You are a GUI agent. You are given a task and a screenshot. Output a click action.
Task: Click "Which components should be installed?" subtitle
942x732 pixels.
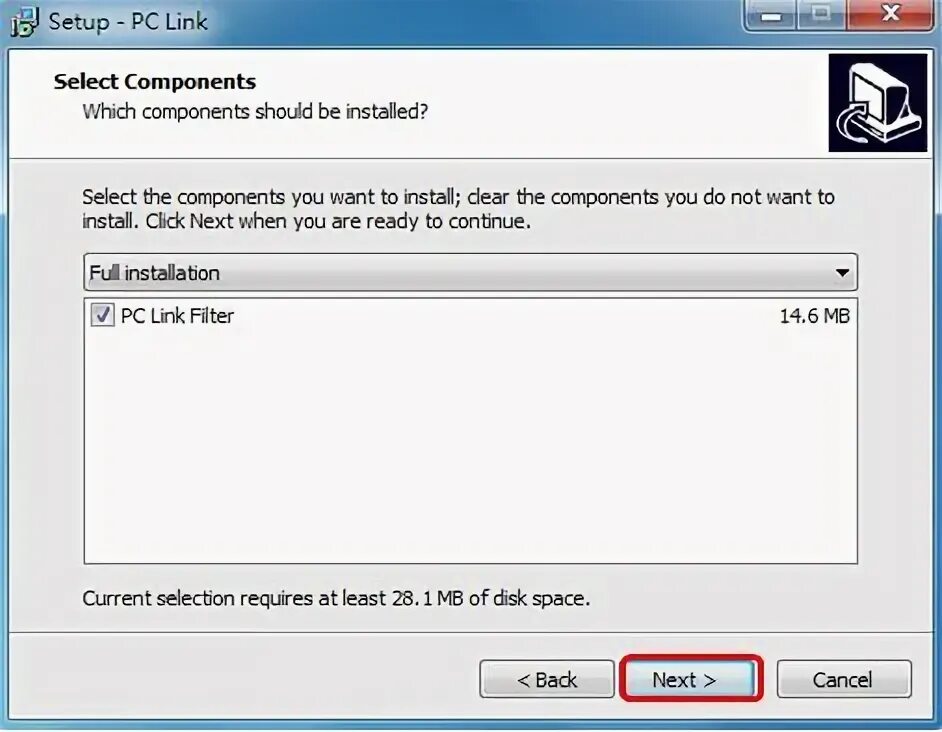point(255,112)
